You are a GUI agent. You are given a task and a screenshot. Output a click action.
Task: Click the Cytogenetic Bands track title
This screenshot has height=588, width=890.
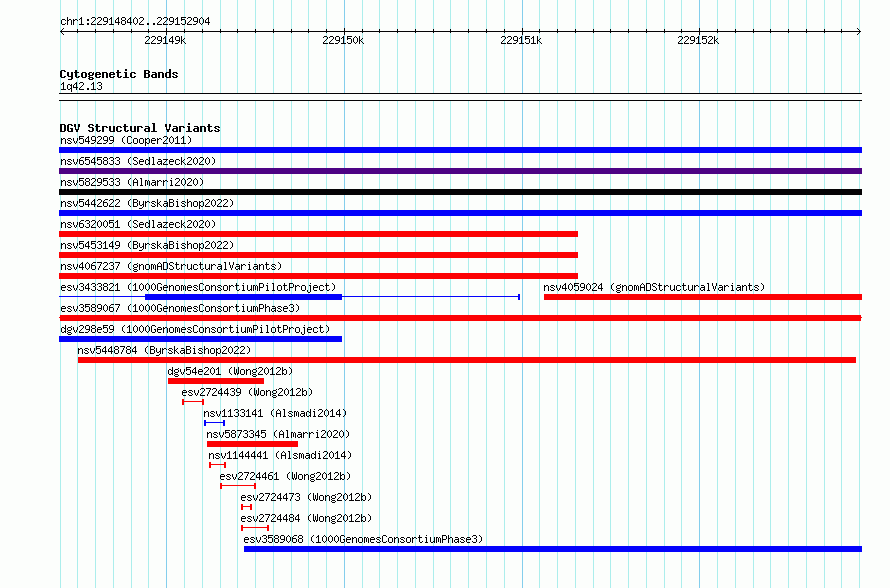[x=119, y=74]
